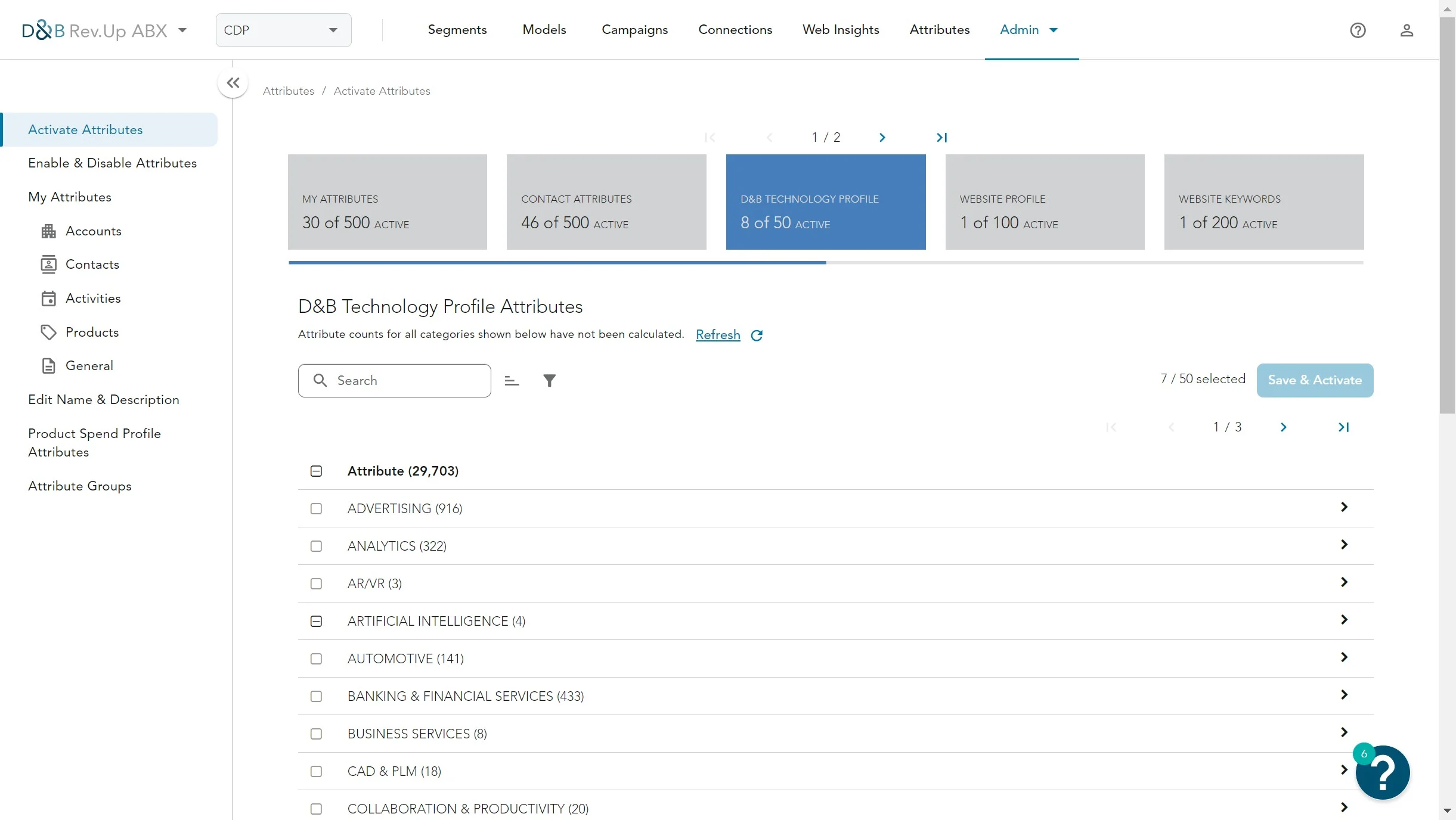Image resolution: width=1456 pixels, height=820 pixels.
Task: Open the Segments tab
Action: click(457, 30)
